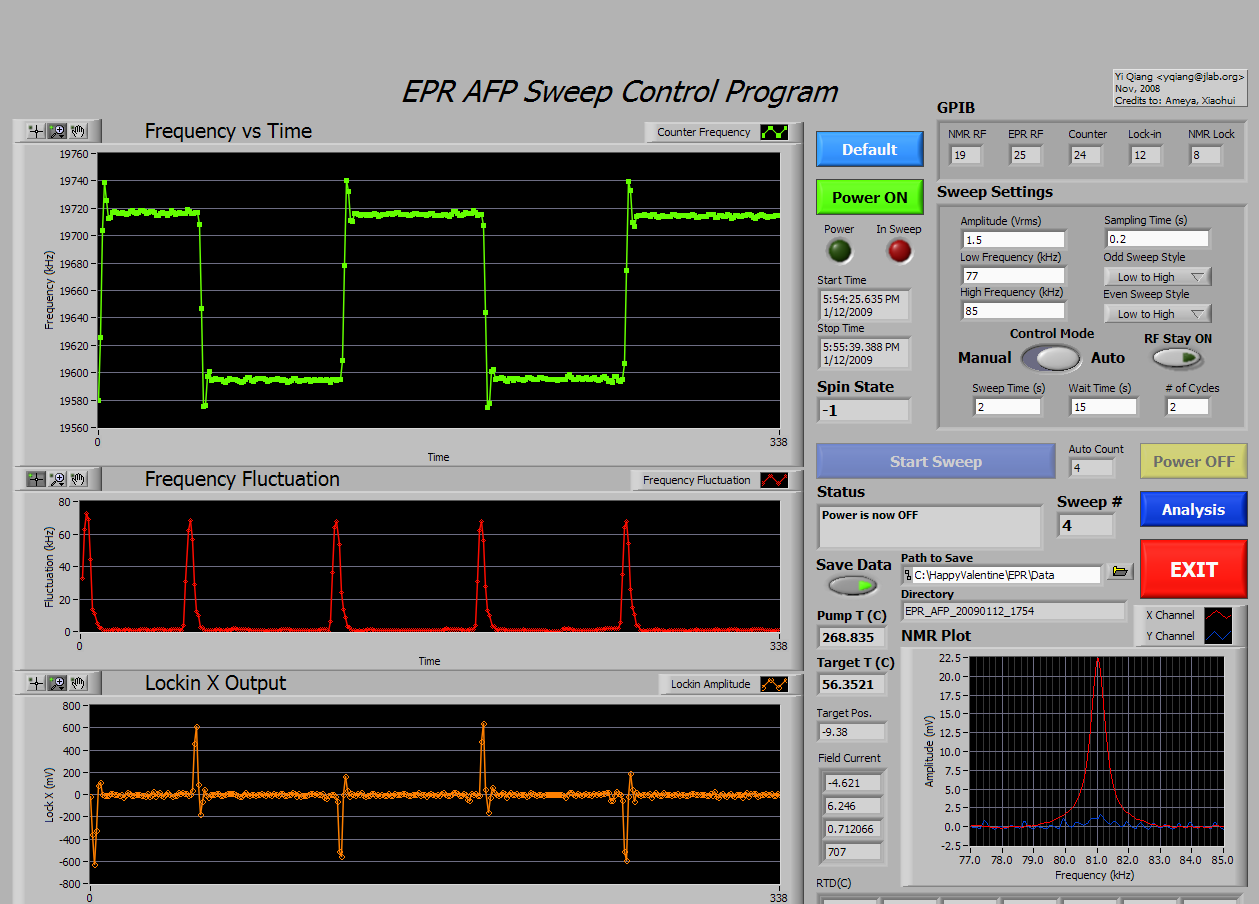Select pan hand tool for Frequency Fluctuation graph
The height and width of the screenshot is (904, 1259).
[78, 479]
